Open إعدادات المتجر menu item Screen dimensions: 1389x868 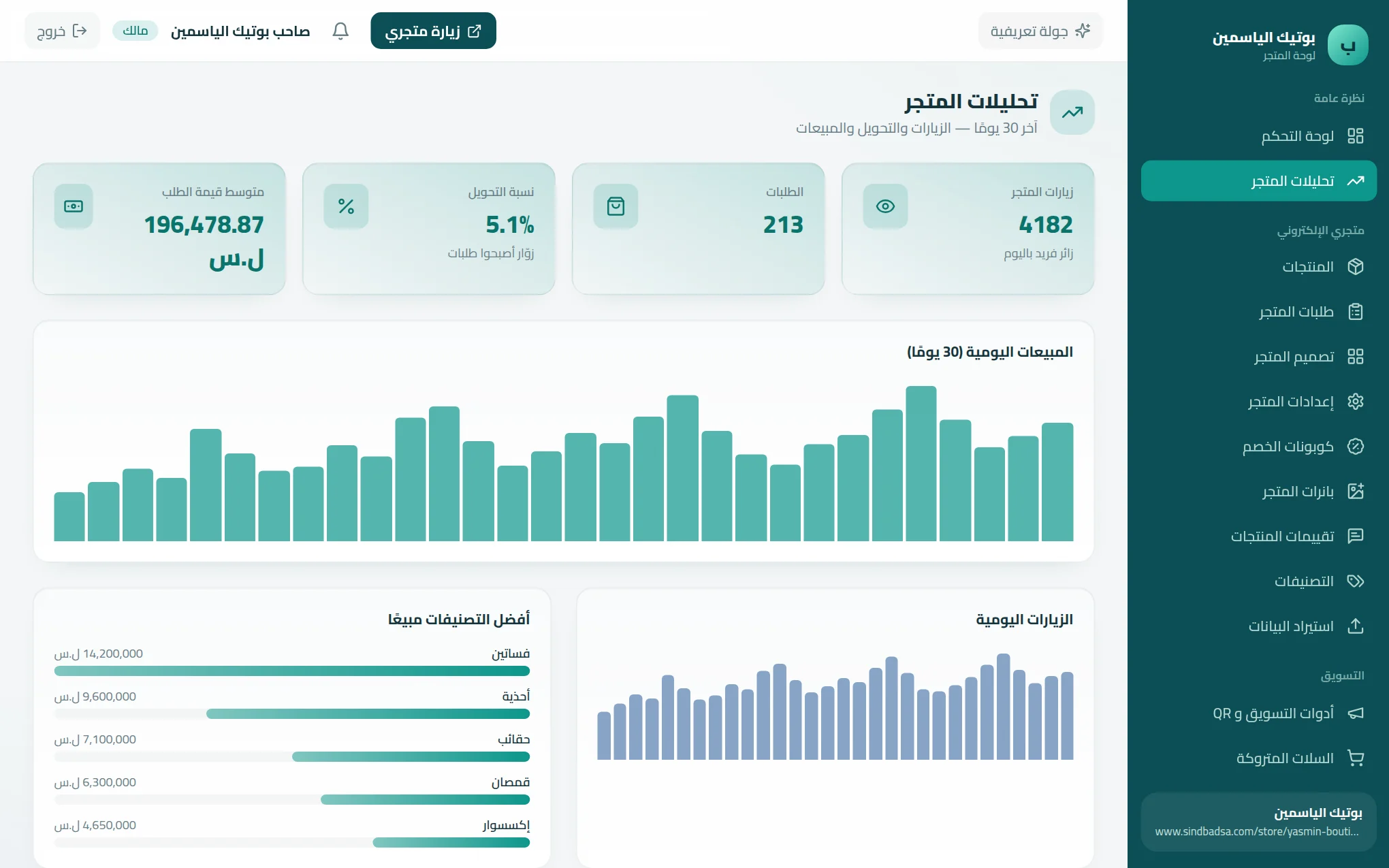[1259, 402]
